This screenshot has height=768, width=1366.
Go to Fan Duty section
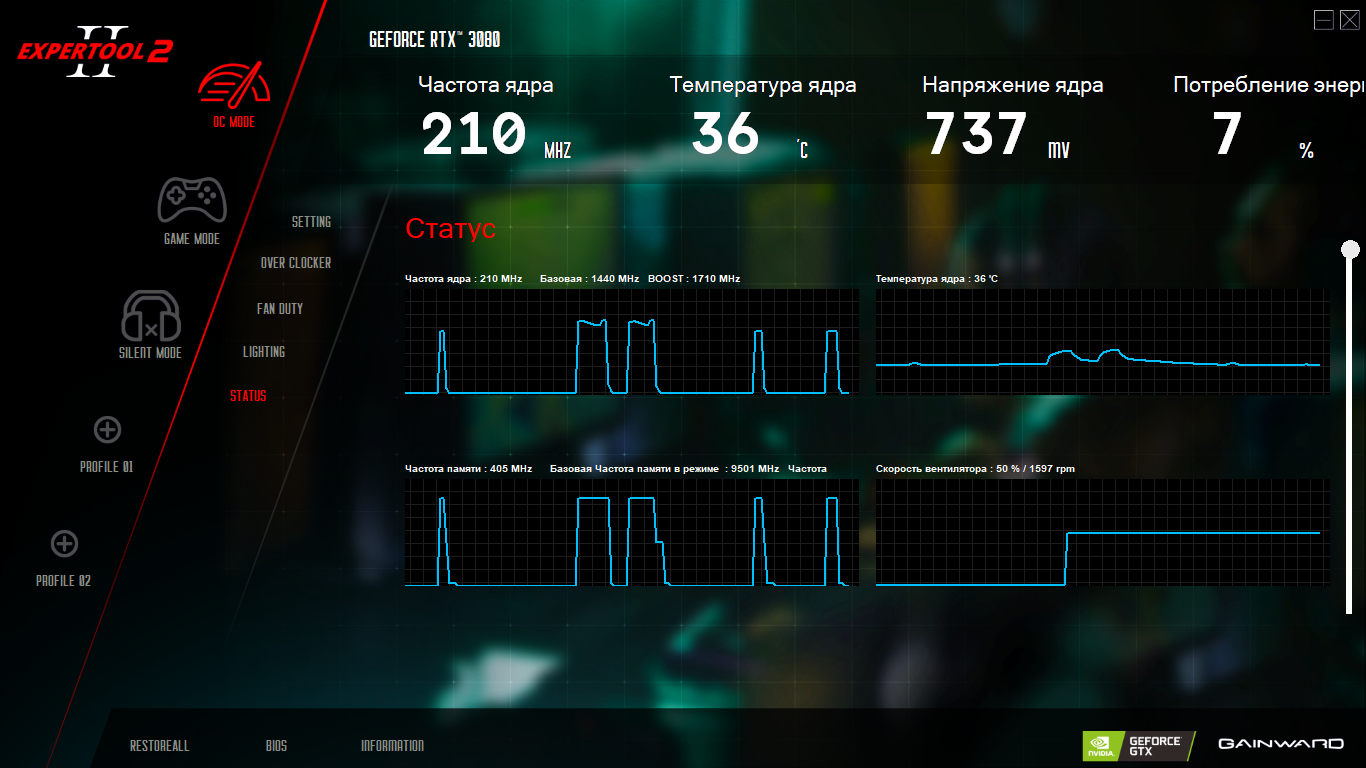click(280, 309)
